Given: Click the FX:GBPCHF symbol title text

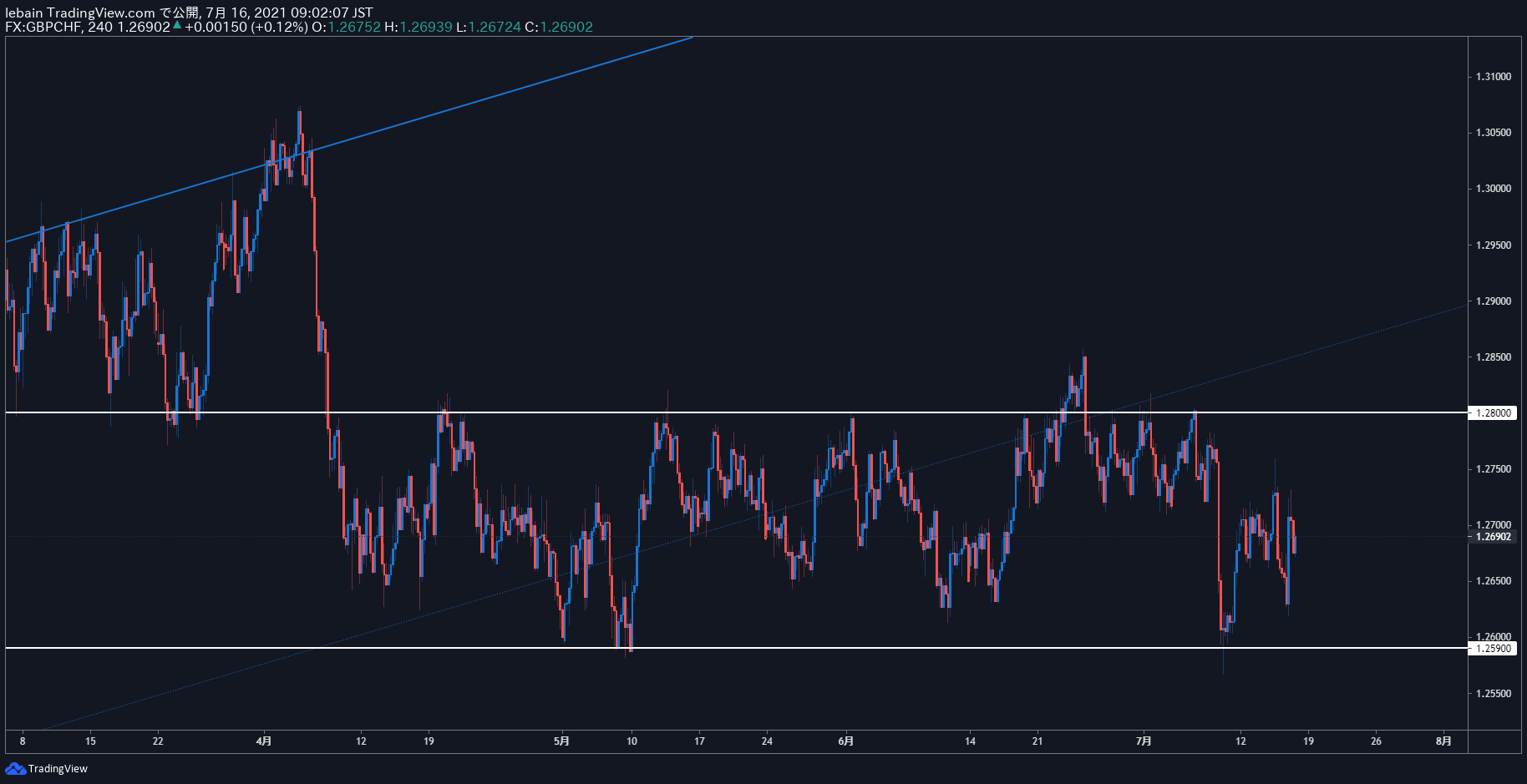Looking at the screenshot, I should 43,27.
